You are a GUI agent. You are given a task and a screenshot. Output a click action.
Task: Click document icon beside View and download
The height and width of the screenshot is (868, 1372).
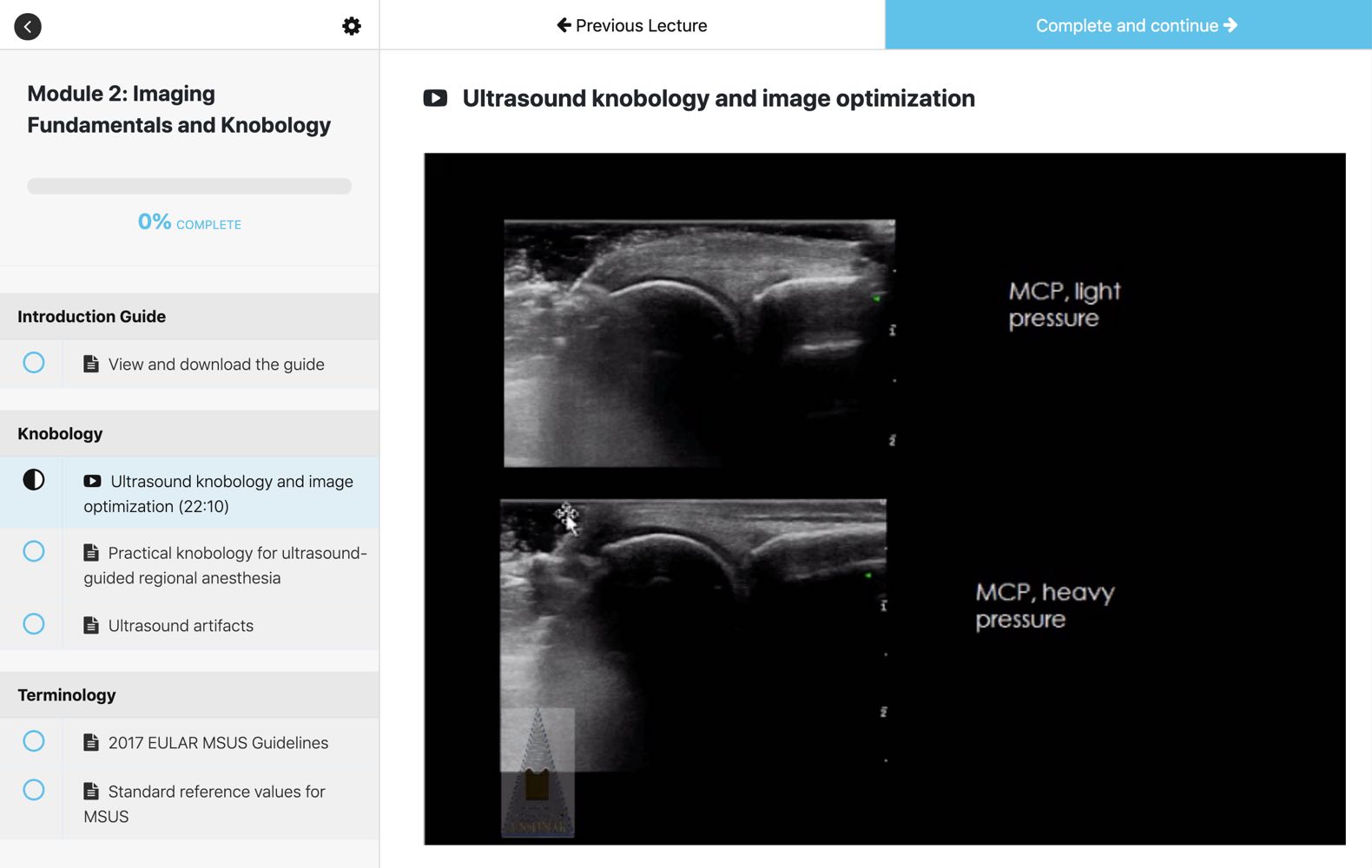click(x=91, y=364)
